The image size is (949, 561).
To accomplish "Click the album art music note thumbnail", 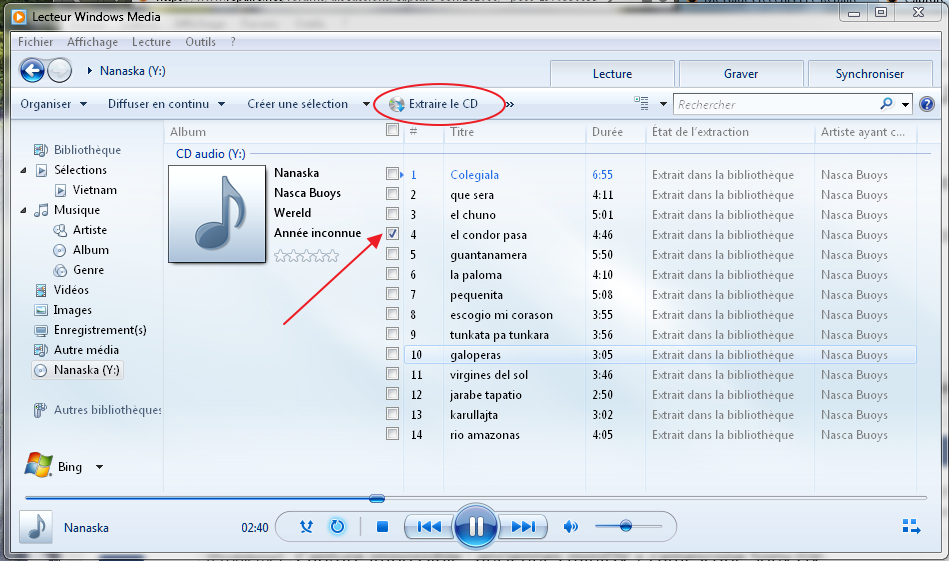I will [217, 214].
